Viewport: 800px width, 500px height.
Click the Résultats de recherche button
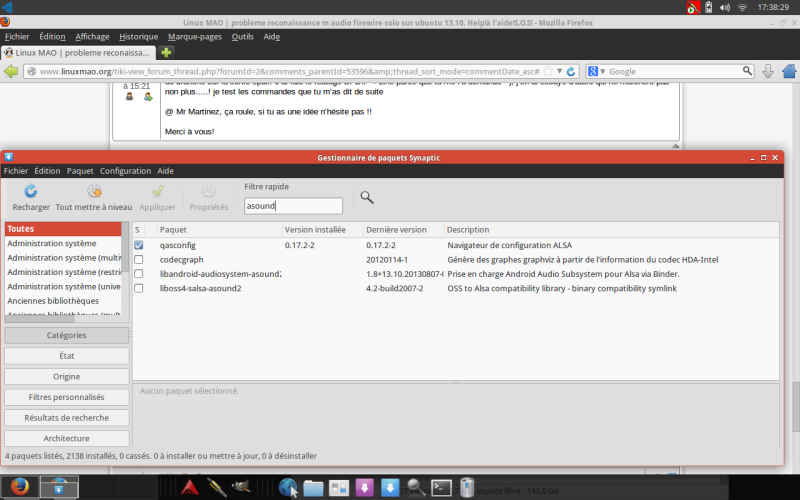pos(66,417)
